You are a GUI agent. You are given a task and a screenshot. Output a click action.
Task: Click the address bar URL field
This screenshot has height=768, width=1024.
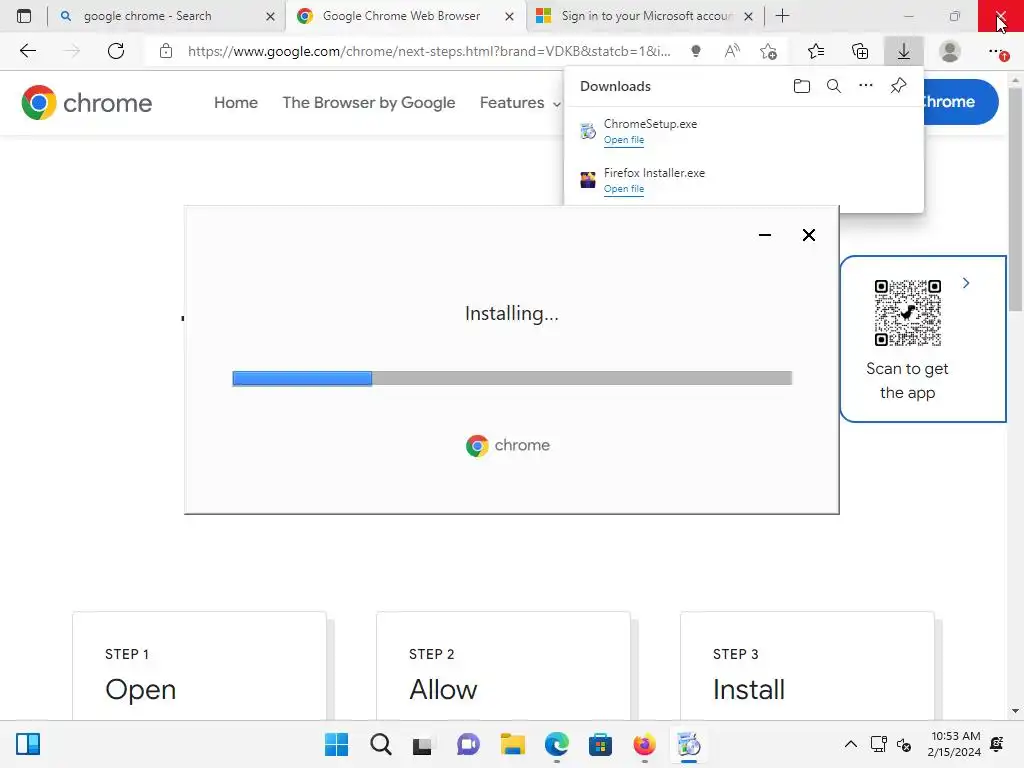(428, 51)
